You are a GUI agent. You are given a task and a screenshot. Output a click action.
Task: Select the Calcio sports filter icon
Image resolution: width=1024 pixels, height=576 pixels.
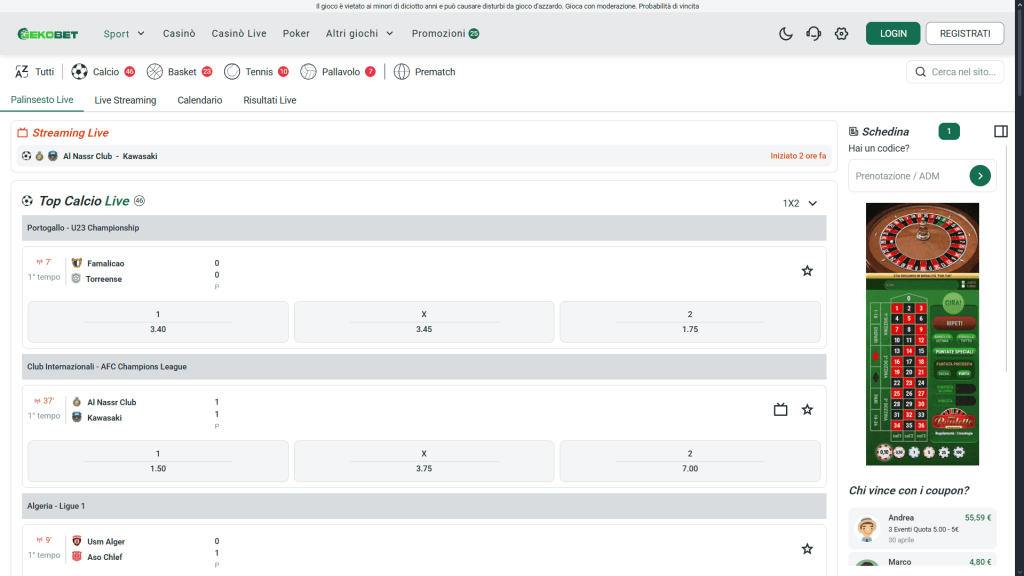pos(79,71)
